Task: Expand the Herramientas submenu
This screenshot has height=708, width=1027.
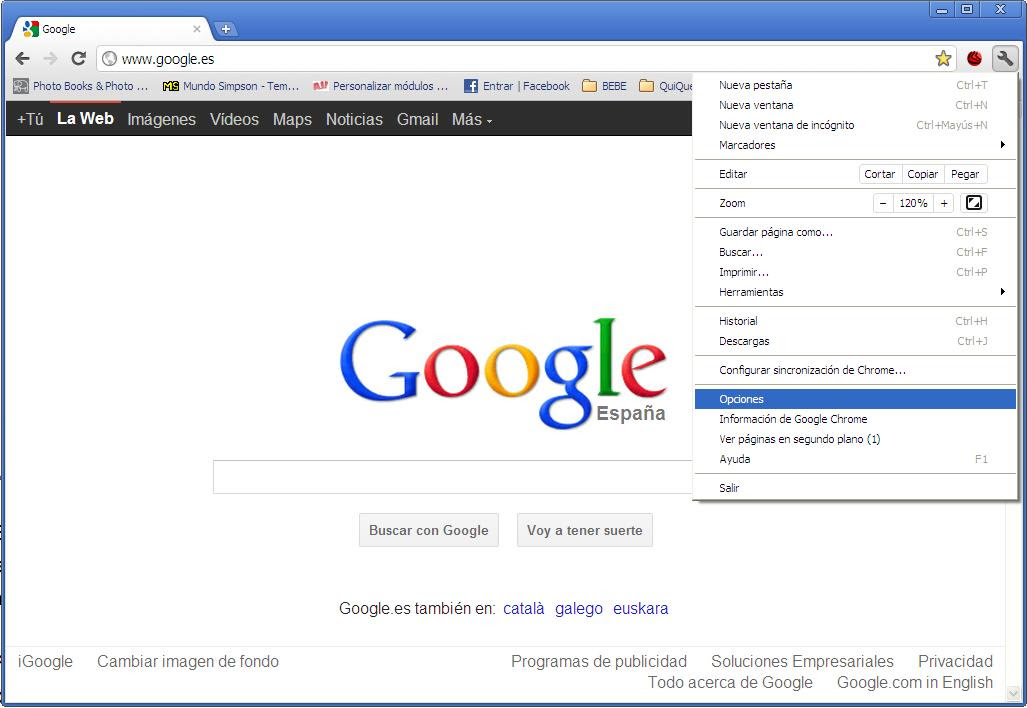Action: click(x=855, y=292)
